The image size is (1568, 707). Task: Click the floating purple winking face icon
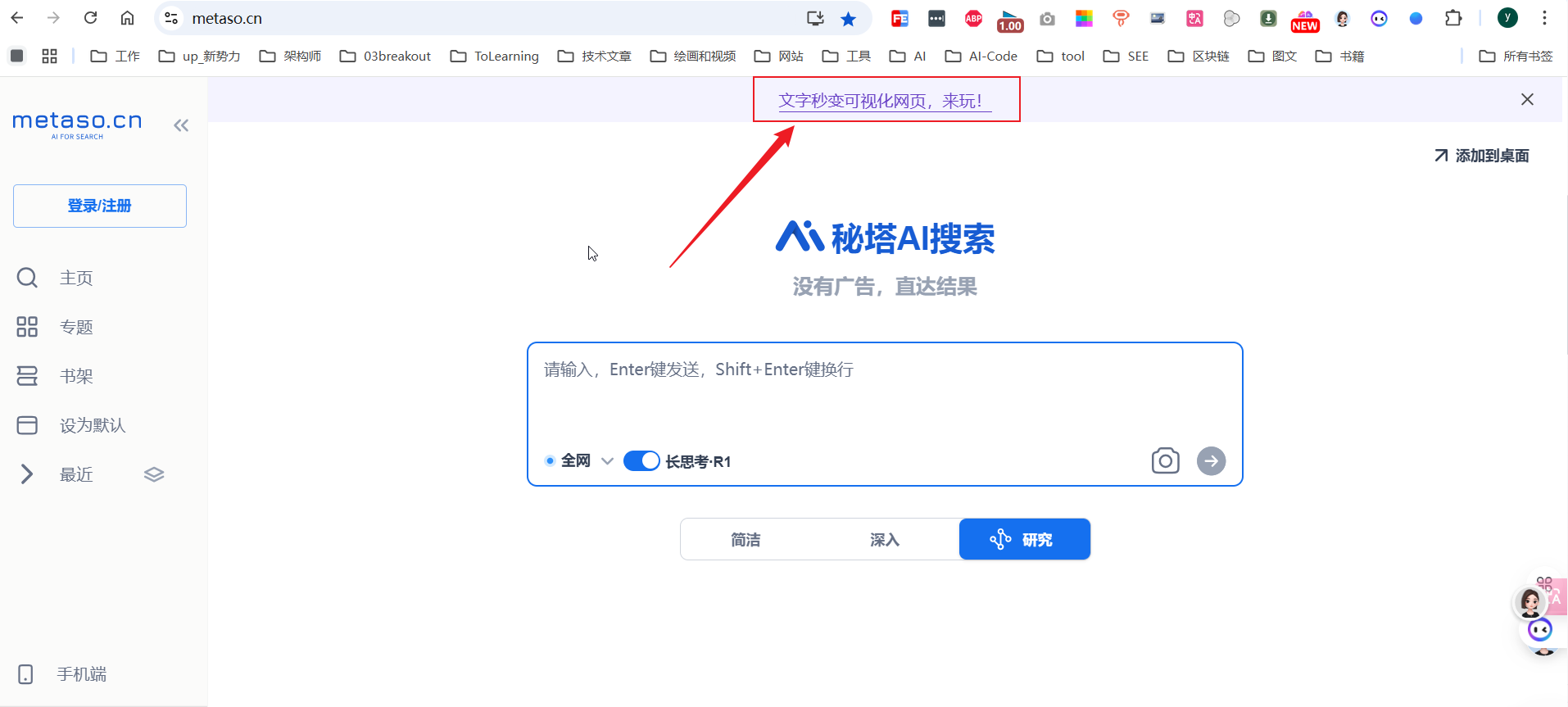pyautogui.click(x=1540, y=630)
